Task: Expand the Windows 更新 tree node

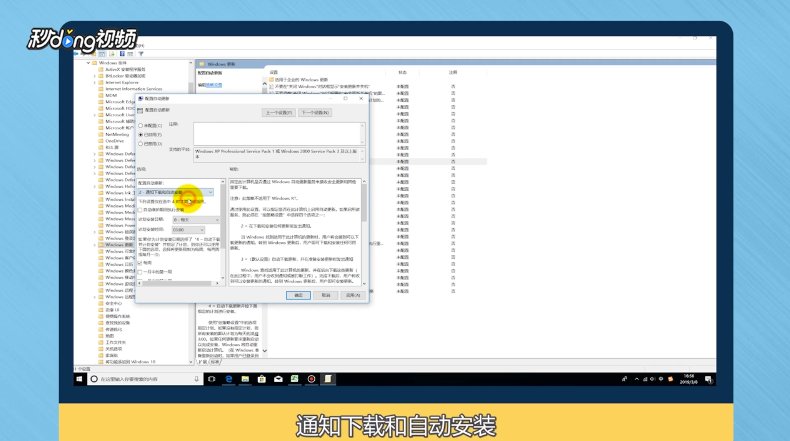Action: [x=94, y=245]
